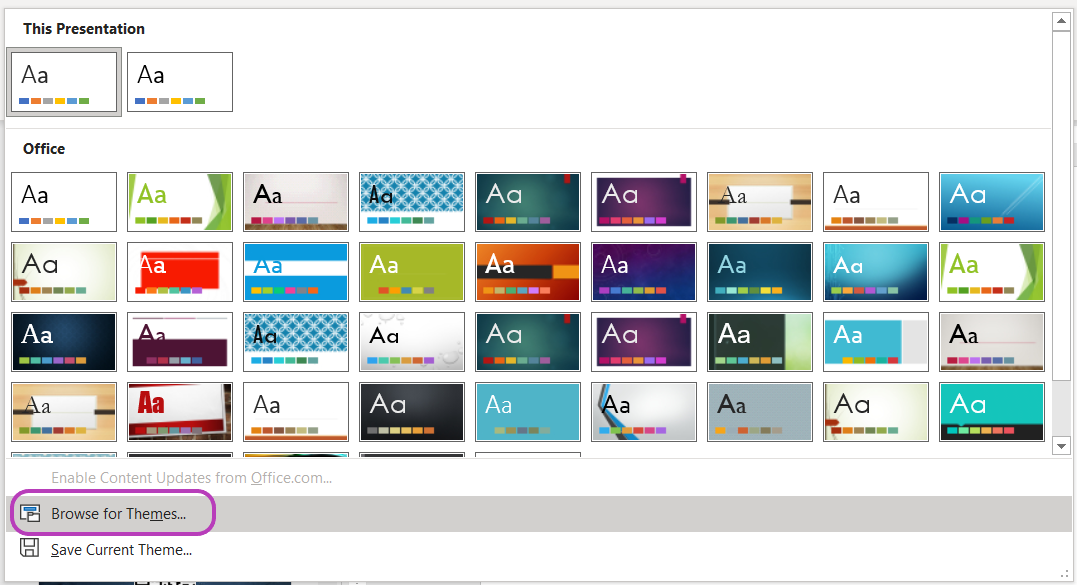Image resolution: width=1077 pixels, height=585 pixels.
Task: Click the This Presentation section heading
Action: (84, 29)
